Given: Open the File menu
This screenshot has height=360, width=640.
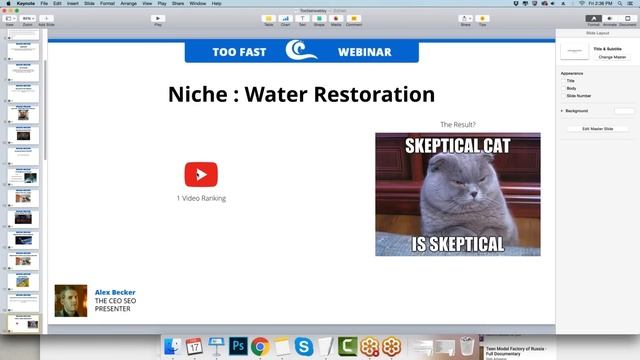Looking at the screenshot, I should pyautogui.click(x=44, y=3).
